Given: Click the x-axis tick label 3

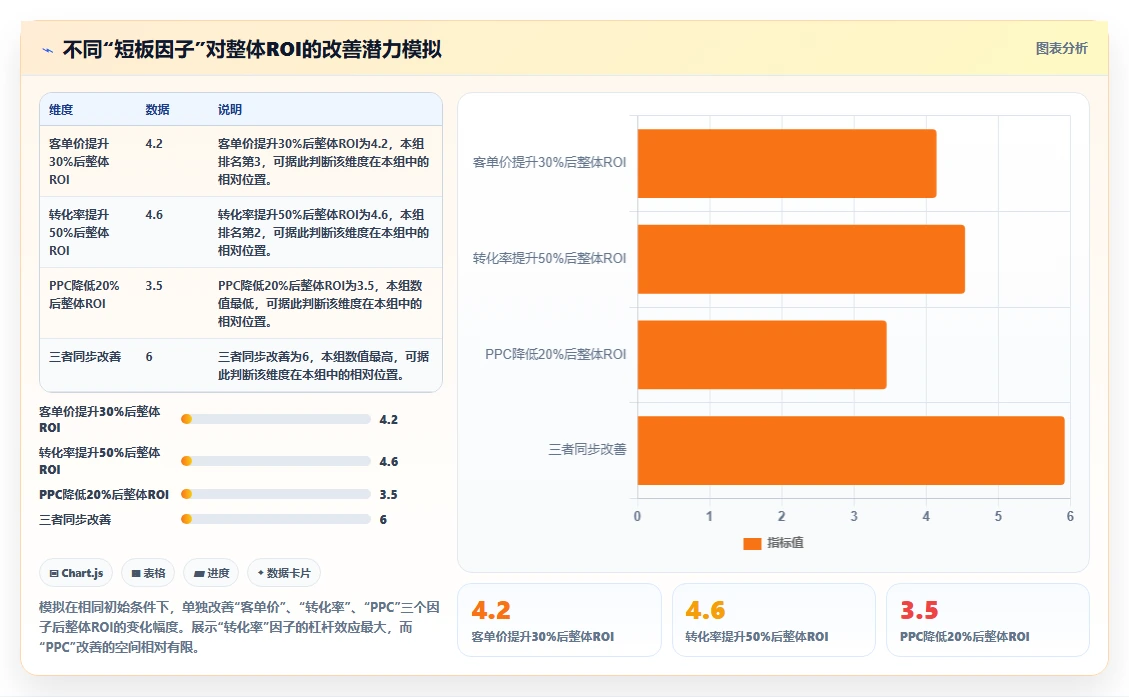Looking at the screenshot, I should [854, 516].
